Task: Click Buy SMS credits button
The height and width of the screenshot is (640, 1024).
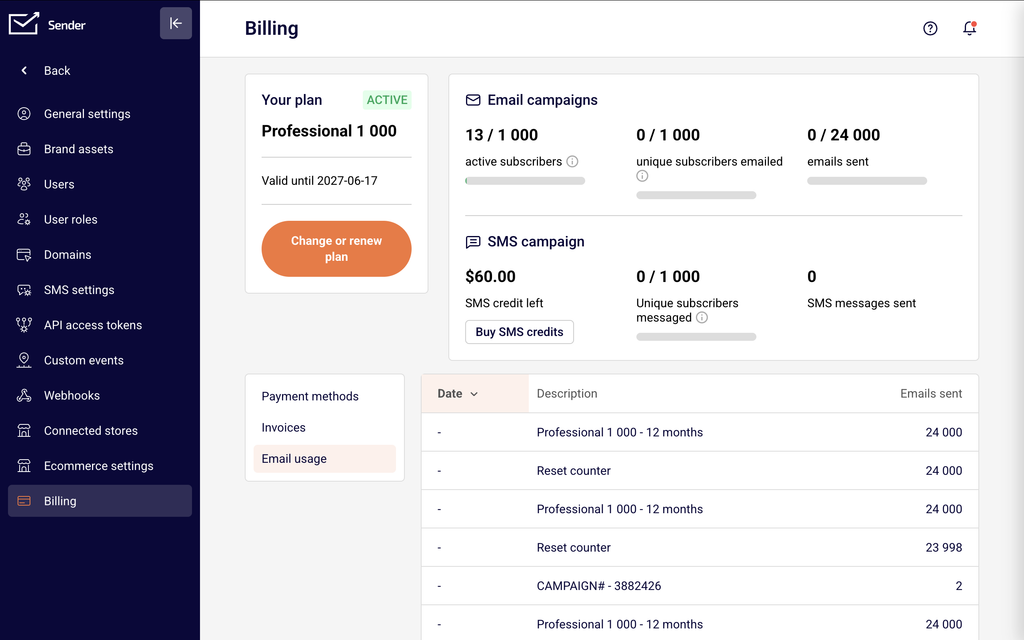Action: [x=519, y=332]
